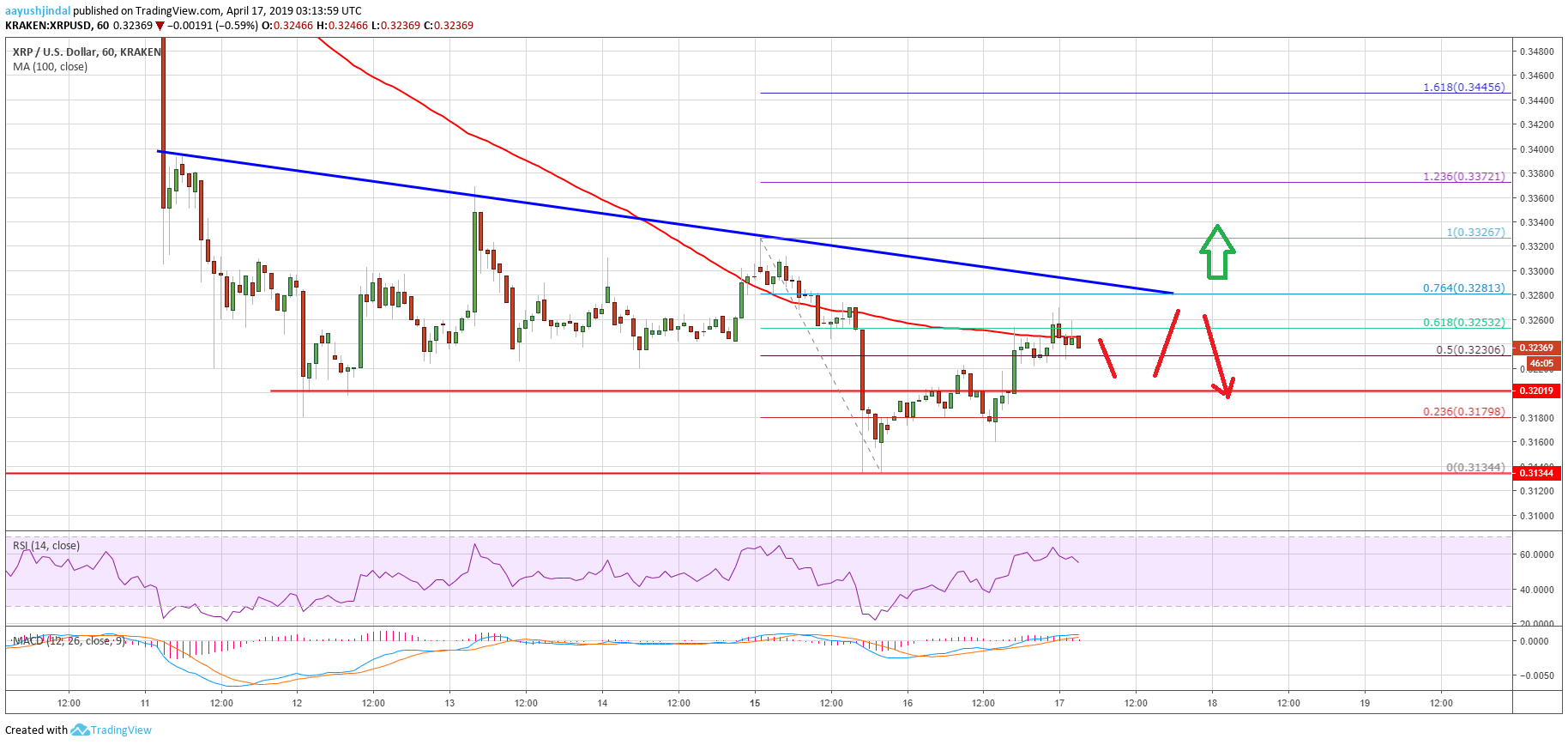The height and width of the screenshot is (745, 1568).
Task: Click bold date label 15 on time axis
Action: click(x=755, y=703)
